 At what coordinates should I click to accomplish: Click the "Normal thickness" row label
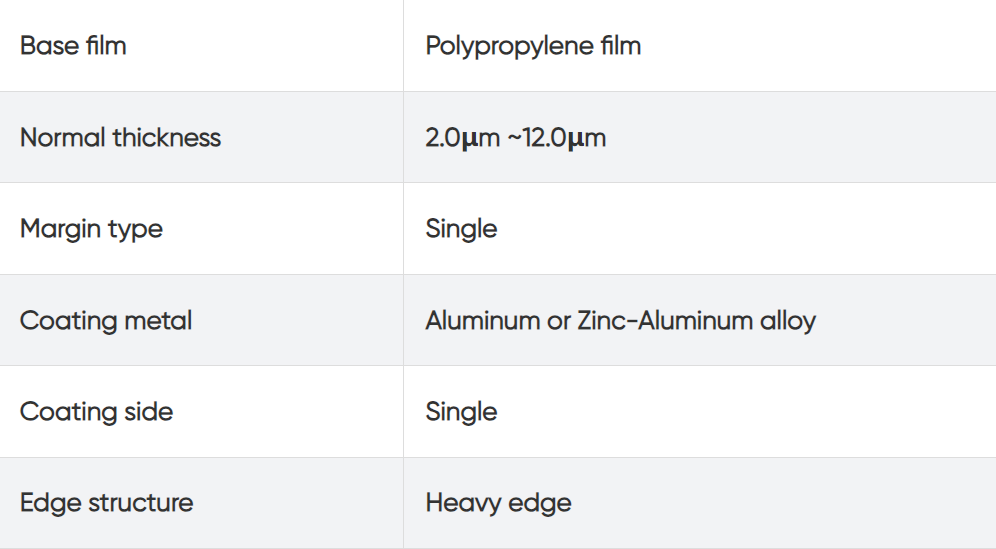coord(120,138)
